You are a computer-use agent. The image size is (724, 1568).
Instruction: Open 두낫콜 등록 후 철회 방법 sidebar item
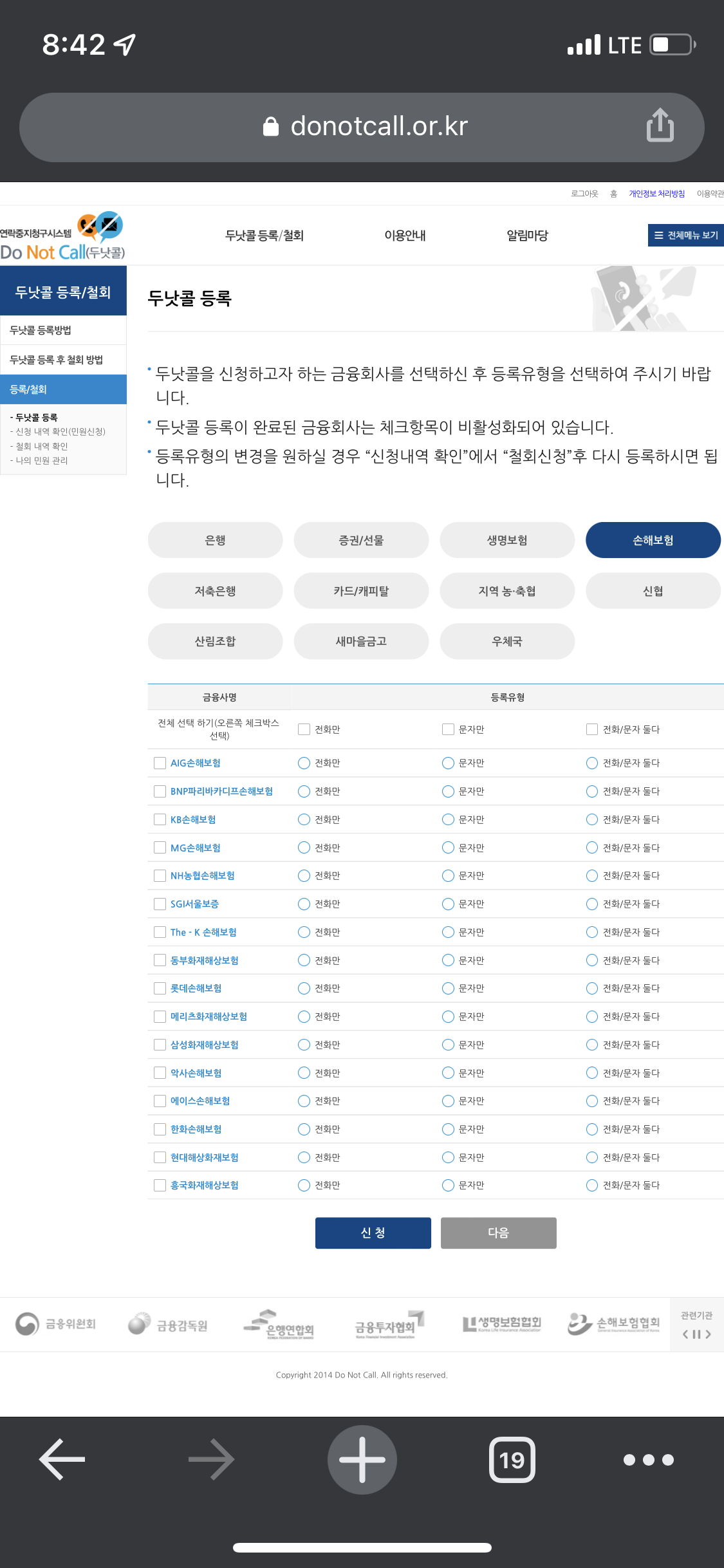(x=63, y=360)
